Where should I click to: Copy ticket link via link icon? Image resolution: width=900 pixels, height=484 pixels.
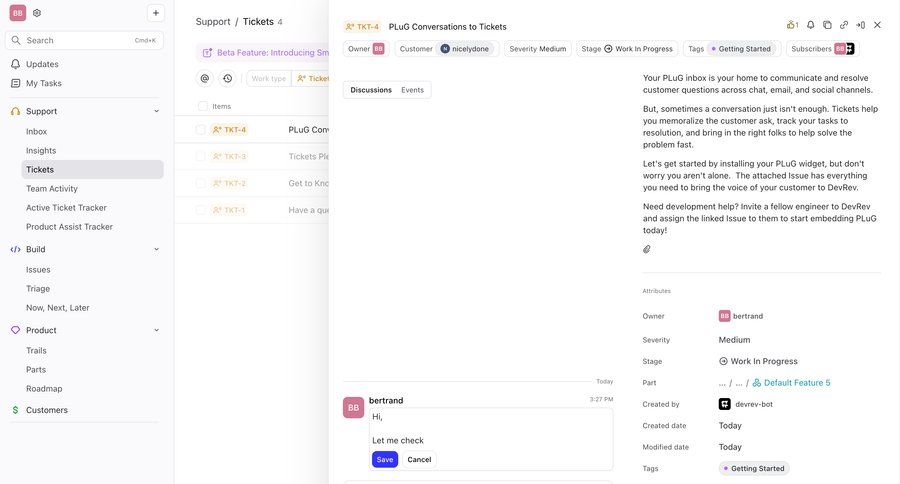[844, 25]
